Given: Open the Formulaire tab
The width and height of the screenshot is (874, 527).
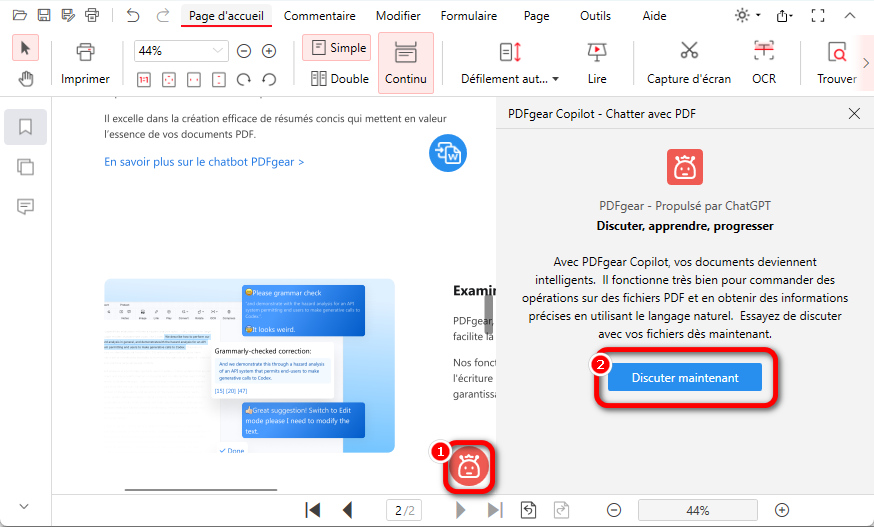Looking at the screenshot, I should click(x=469, y=16).
